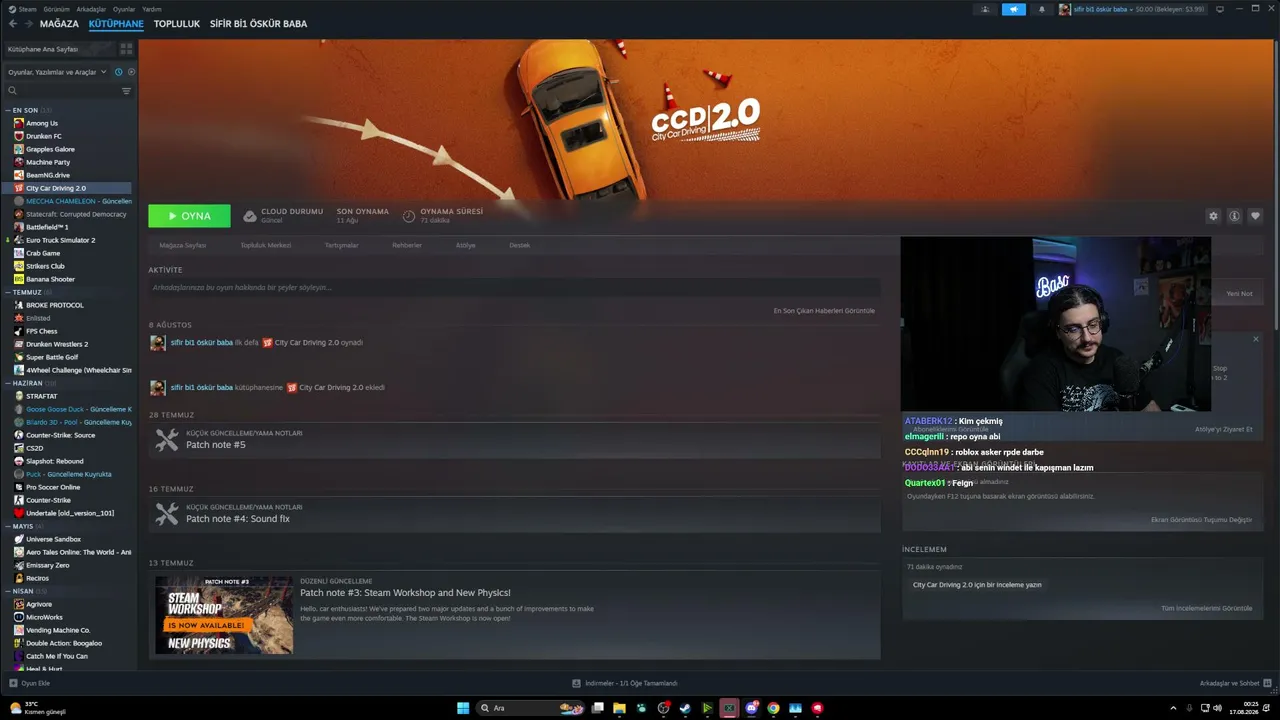Open the Destek link
The width and height of the screenshot is (1280, 720).
520,245
